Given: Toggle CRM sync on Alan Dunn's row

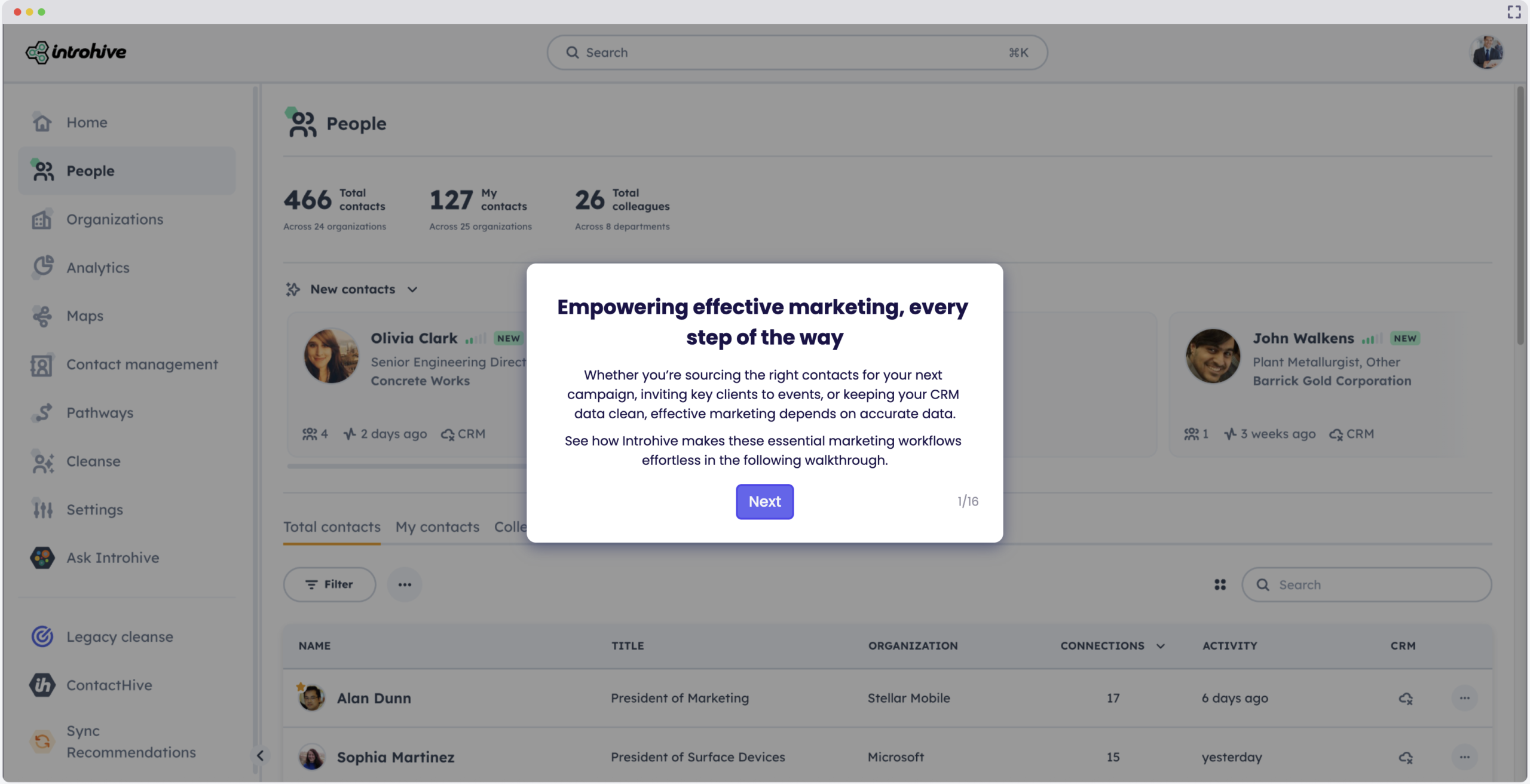Looking at the screenshot, I should (1406, 697).
